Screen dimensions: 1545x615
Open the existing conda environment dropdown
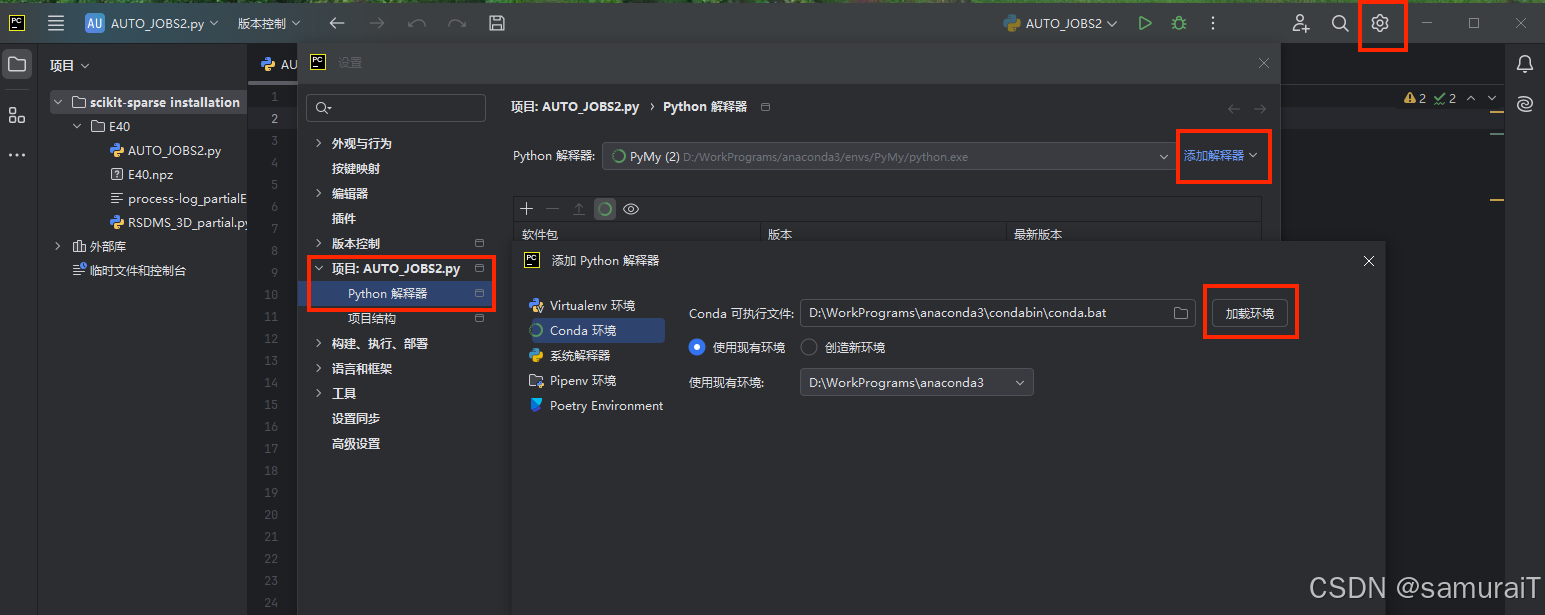(x=914, y=382)
